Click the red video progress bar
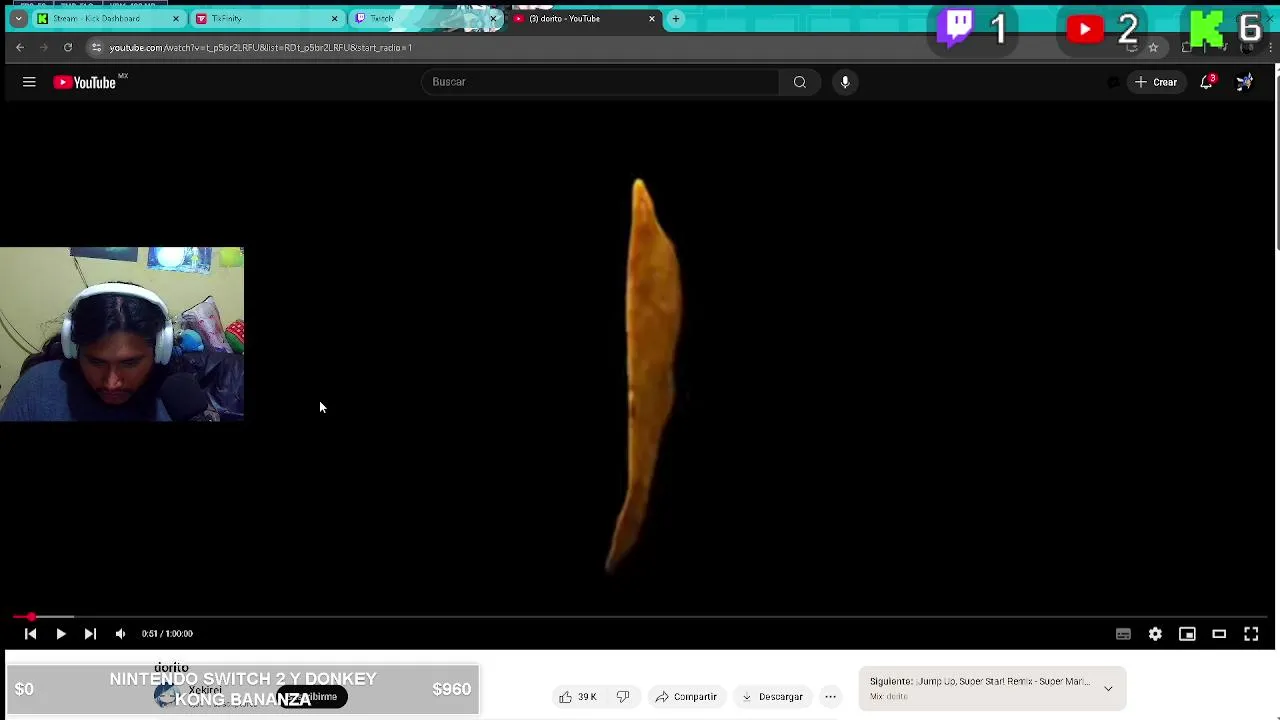Viewport: 1280px width, 720px height. [640, 617]
